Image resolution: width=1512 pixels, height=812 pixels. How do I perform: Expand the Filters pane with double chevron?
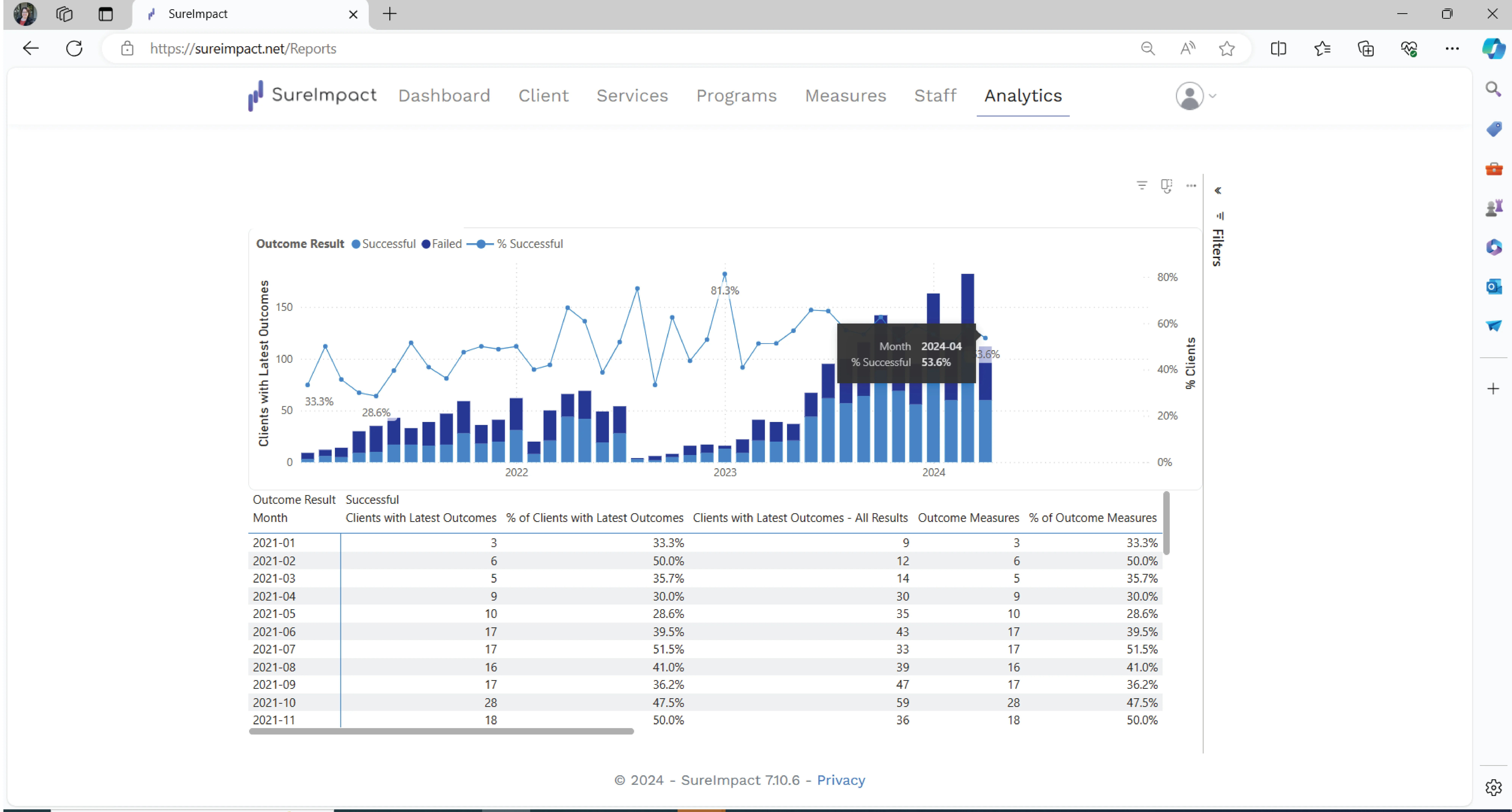point(1218,191)
